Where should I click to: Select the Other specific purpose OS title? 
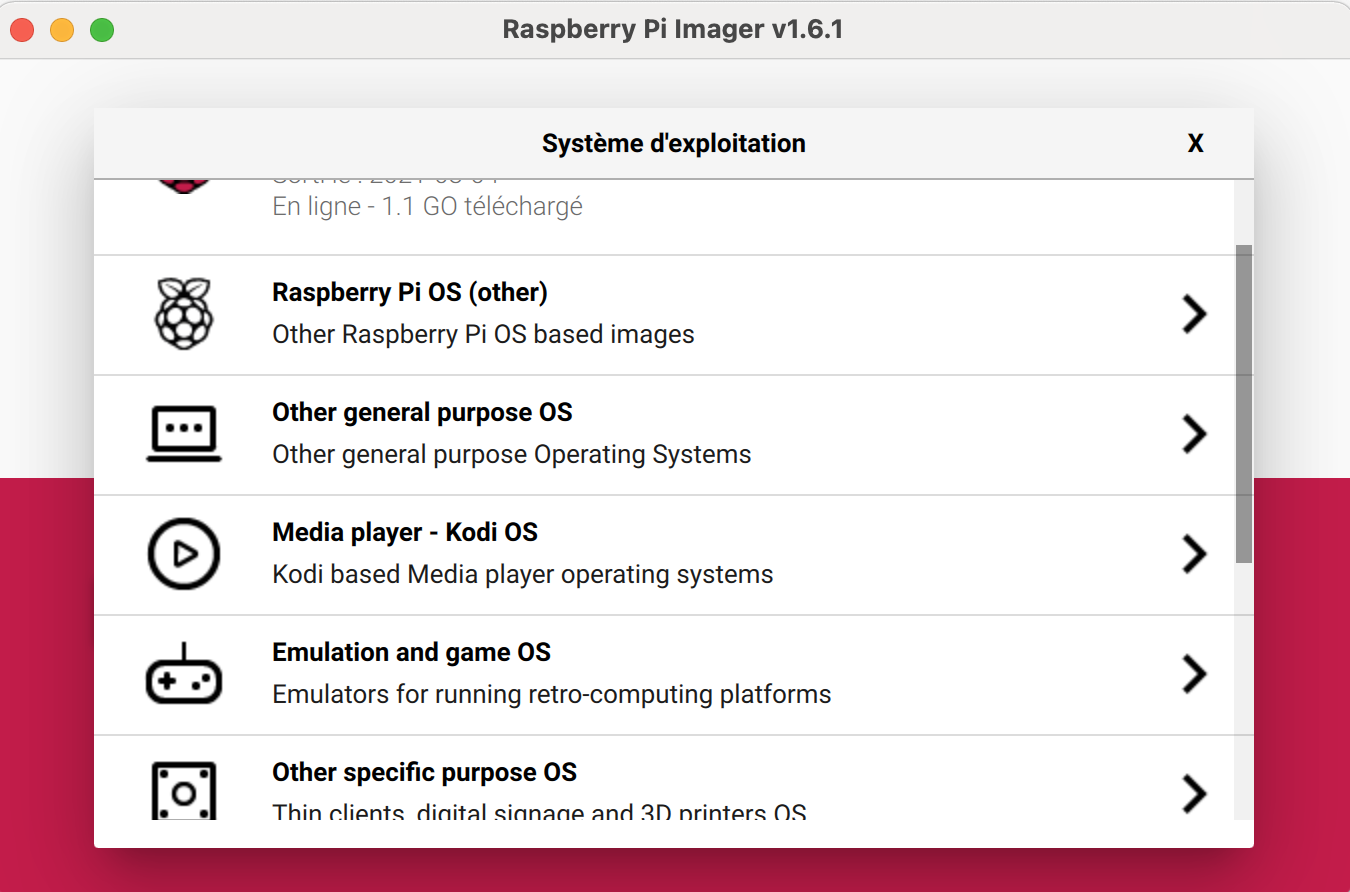point(424,773)
